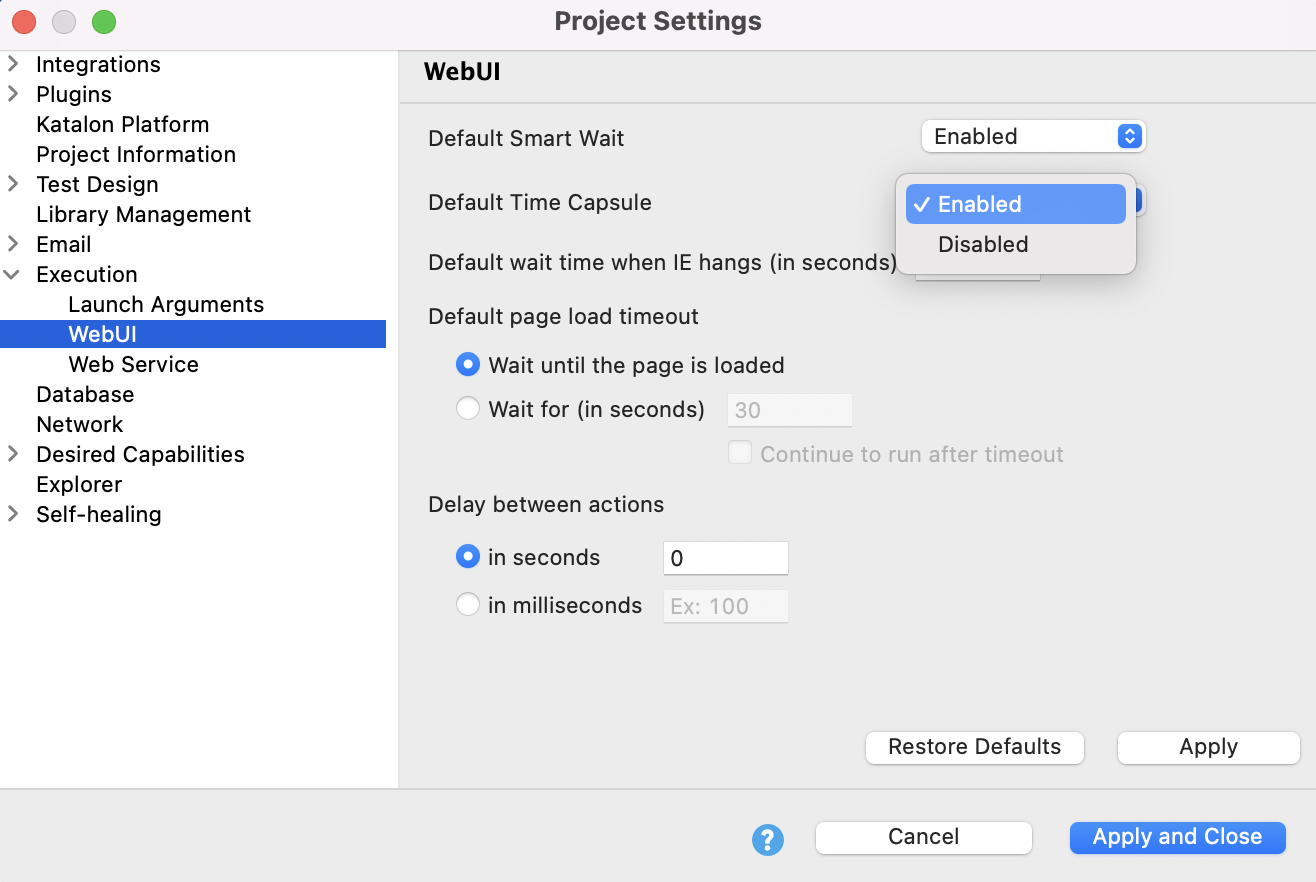Choose delay 'in milliseconds' radio button
Image resolution: width=1316 pixels, height=882 pixels.
(x=467, y=605)
